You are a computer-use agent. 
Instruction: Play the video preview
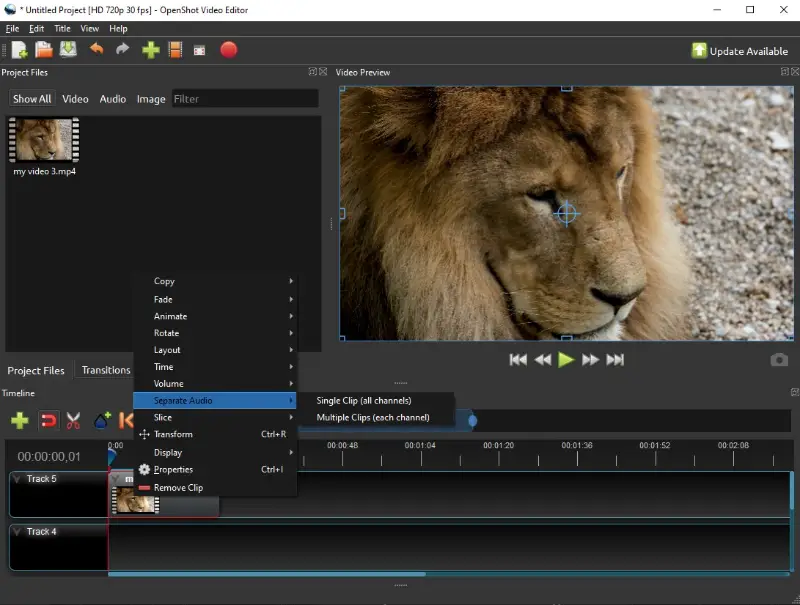tap(566, 360)
